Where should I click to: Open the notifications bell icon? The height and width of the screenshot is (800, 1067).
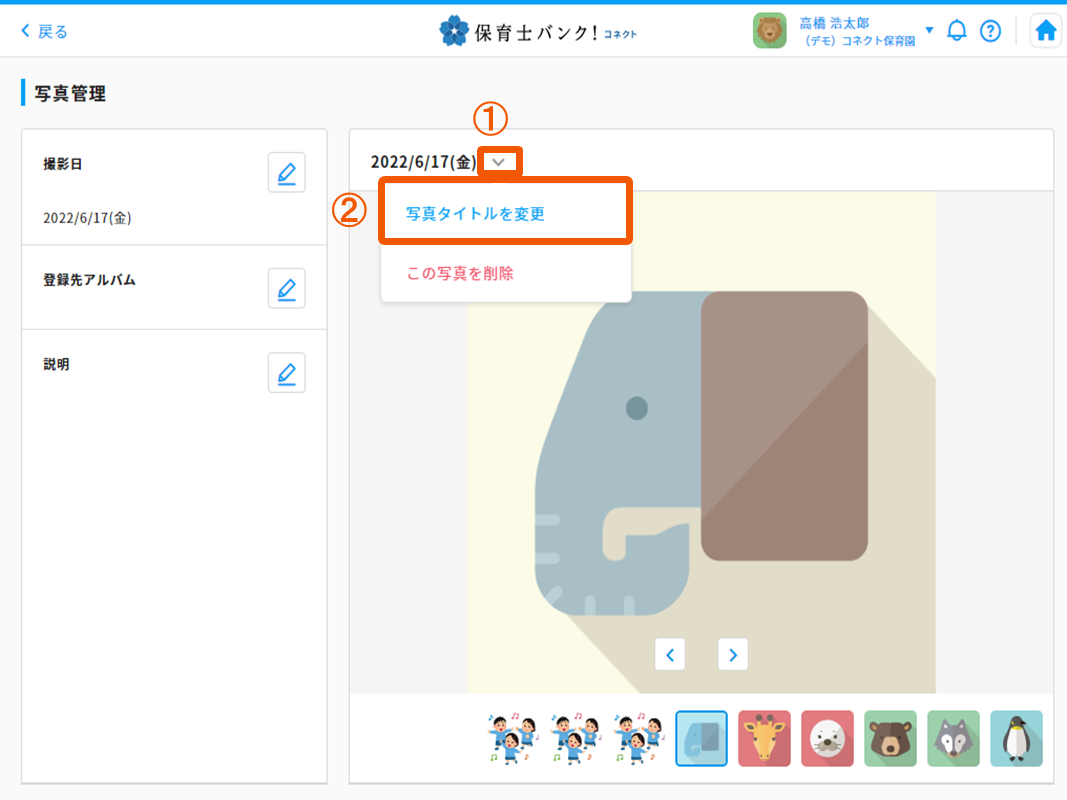pyautogui.click(x=957, y=30)
